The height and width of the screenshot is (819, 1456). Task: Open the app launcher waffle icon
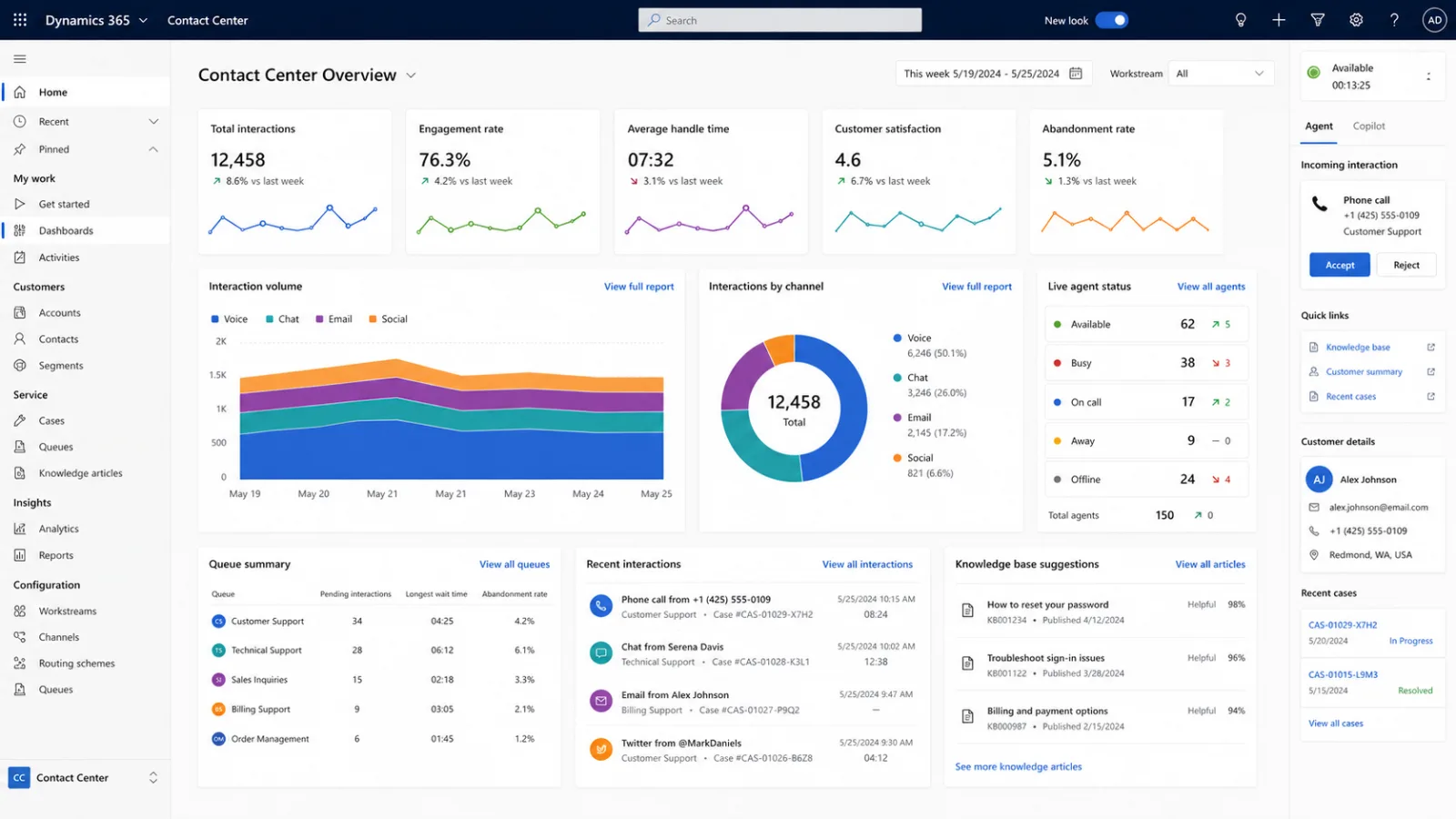point(20,20)
